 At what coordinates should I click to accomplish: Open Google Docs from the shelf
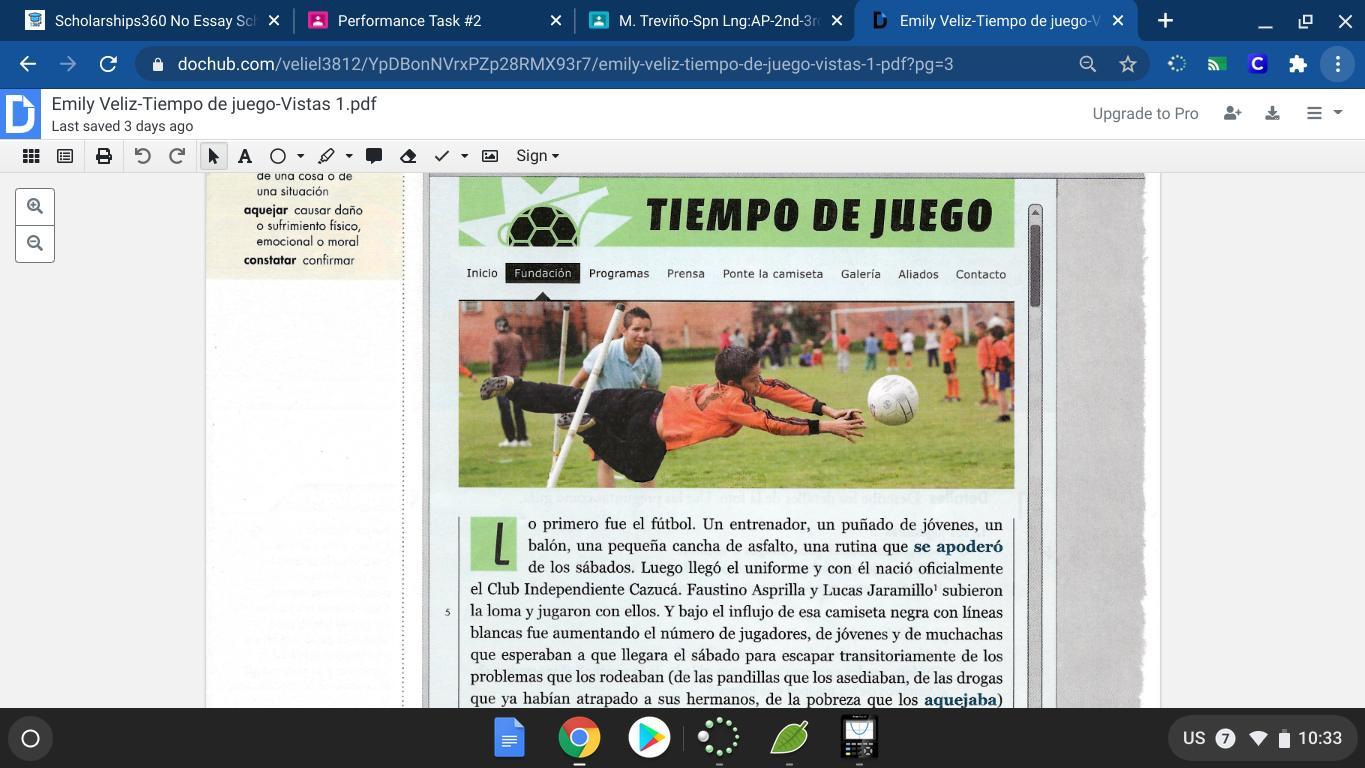[x=509, y=739]
